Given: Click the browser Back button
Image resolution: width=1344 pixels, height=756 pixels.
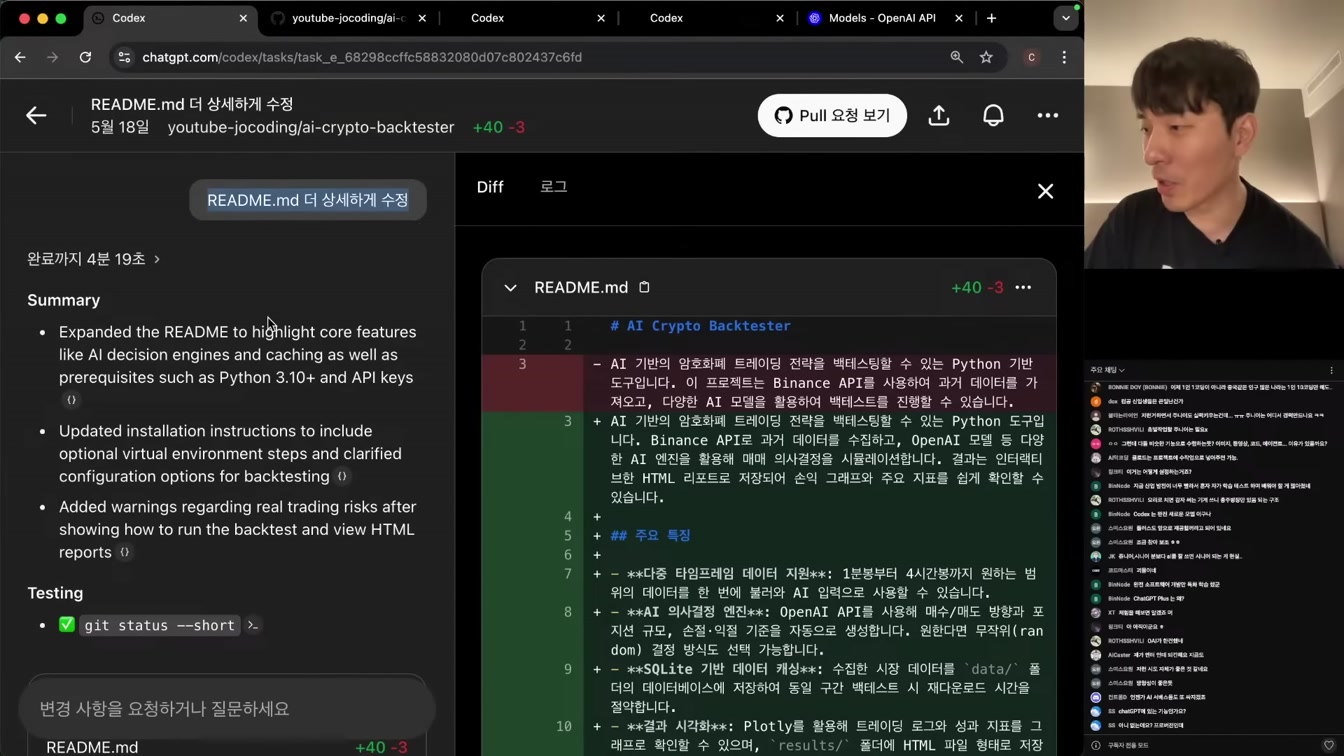Looking at the screenshot, I should (x=20, y=58).
